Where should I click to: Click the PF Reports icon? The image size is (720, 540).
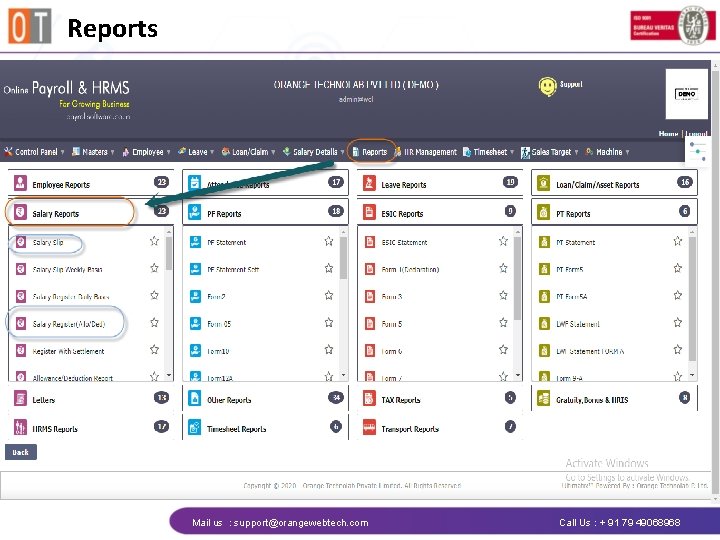point(195,212)
